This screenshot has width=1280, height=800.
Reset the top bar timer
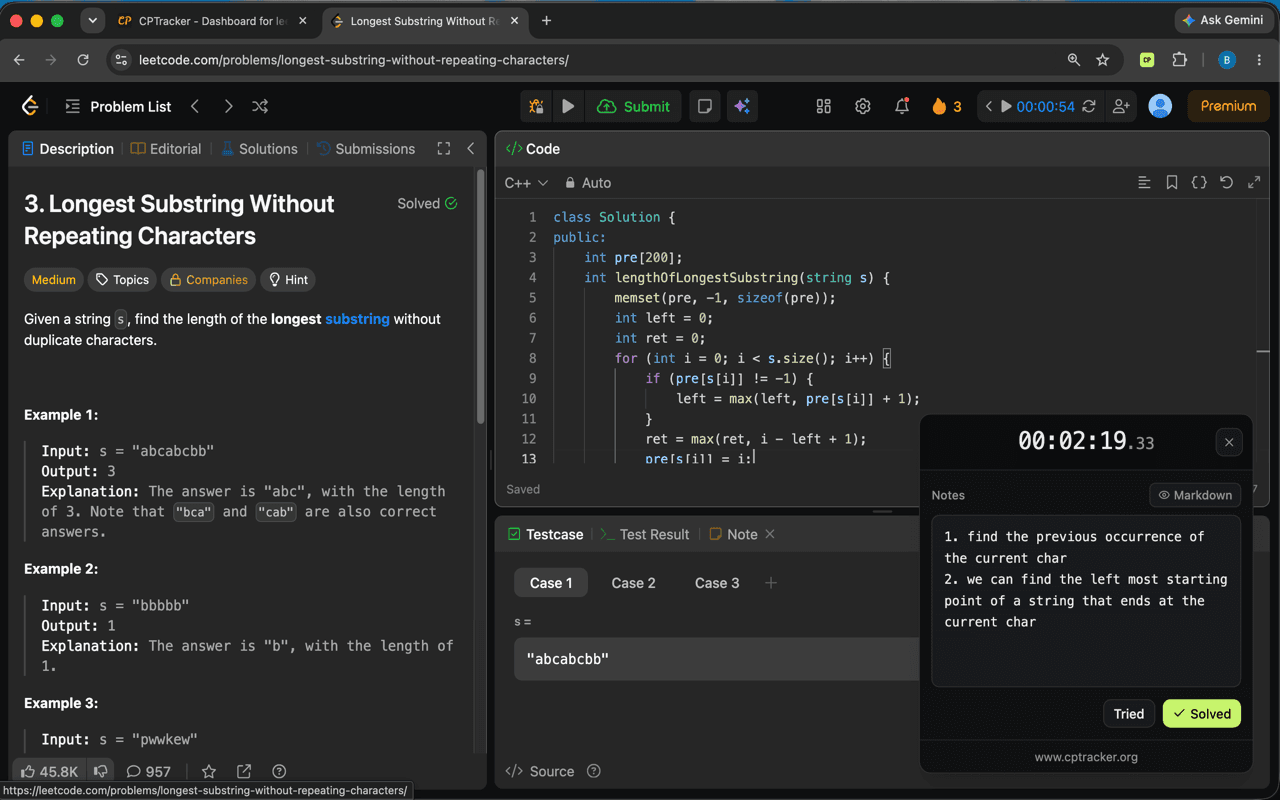tap(1089, 106)
